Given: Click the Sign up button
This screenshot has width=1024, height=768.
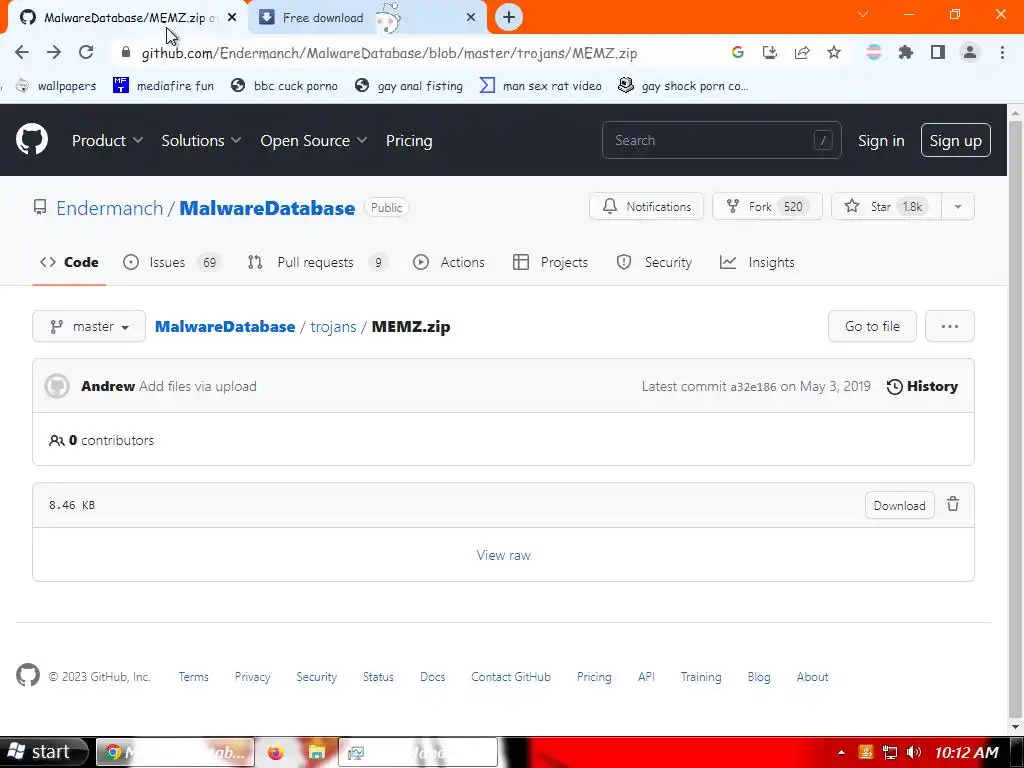Looking at the screenshot, I should (x=955, y=140).
